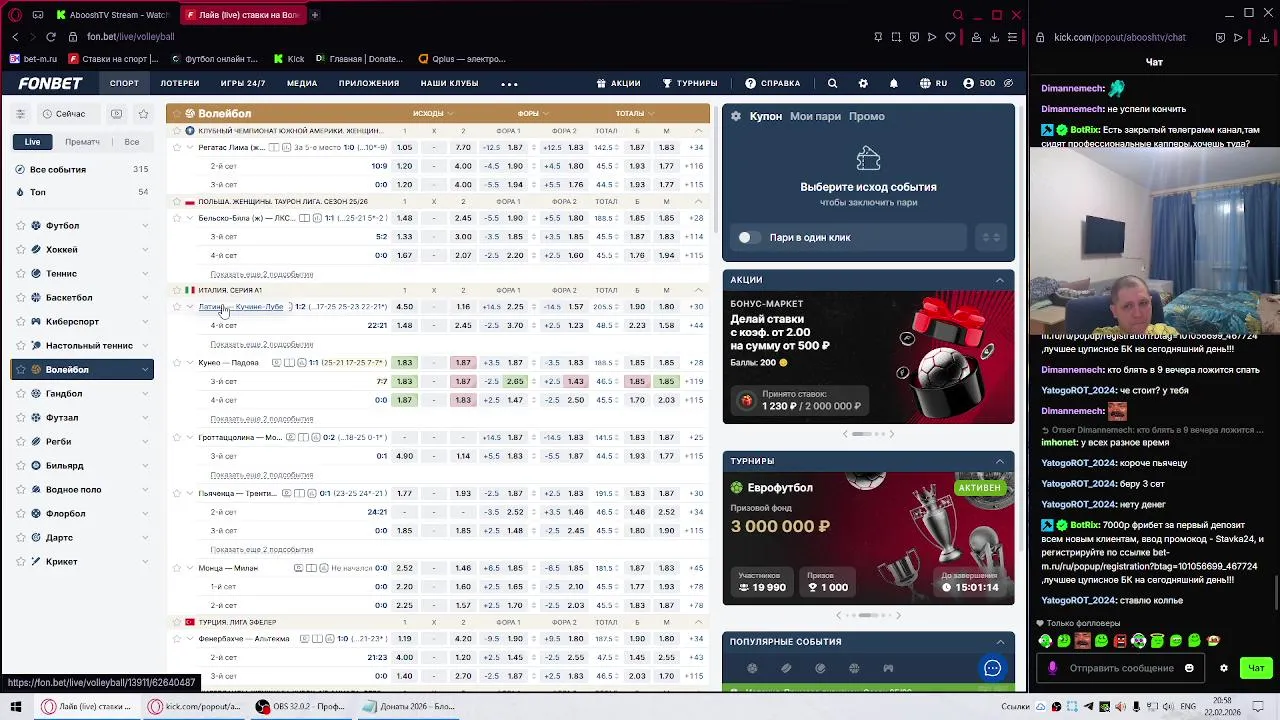Open the Лотереи menu item
This screenshot has width=1280, height=720.
[x=180, y=83]
